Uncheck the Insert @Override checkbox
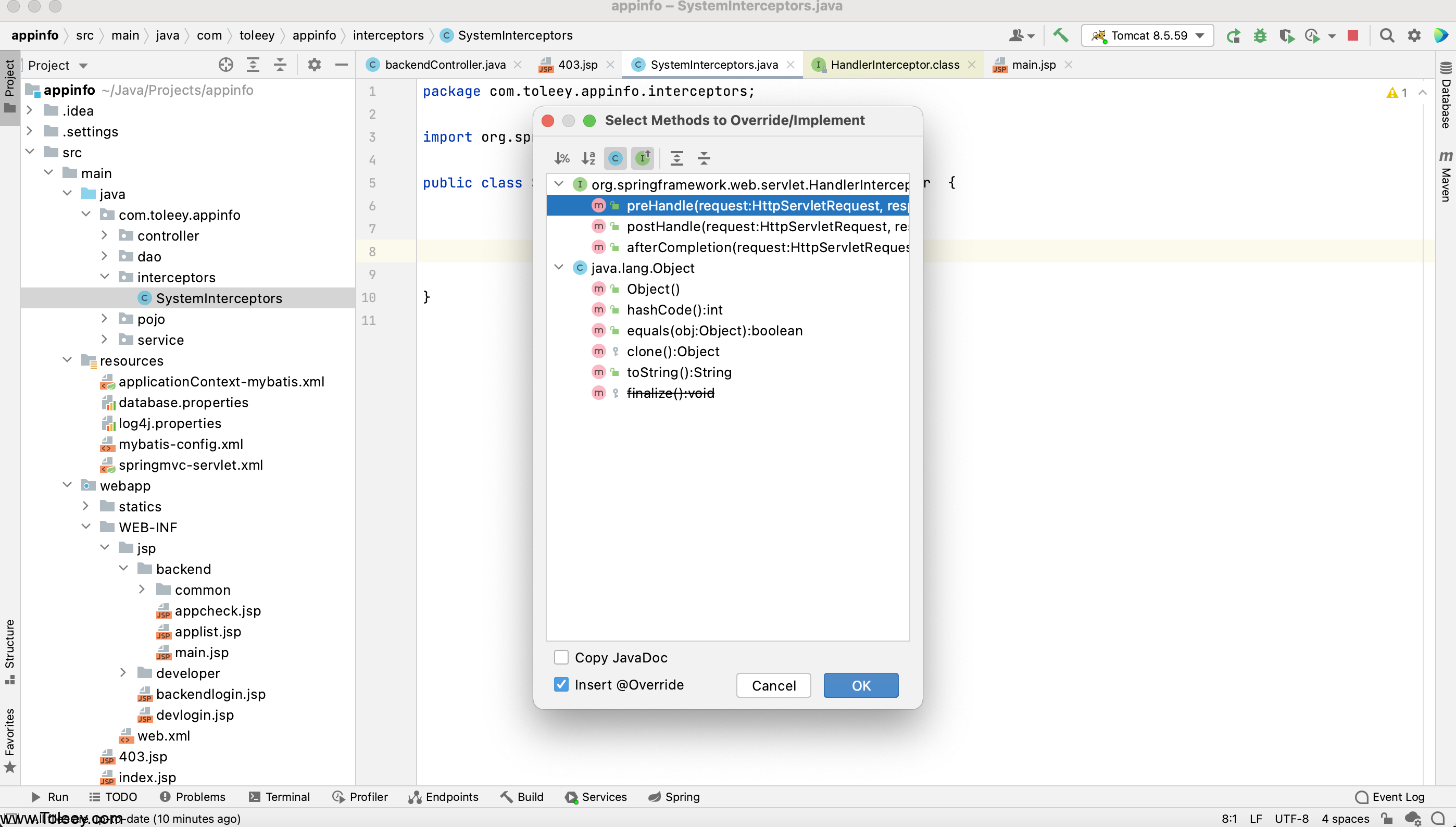Image resolution: width=1456 pixels, height=827 pixels. pos(561,684)
